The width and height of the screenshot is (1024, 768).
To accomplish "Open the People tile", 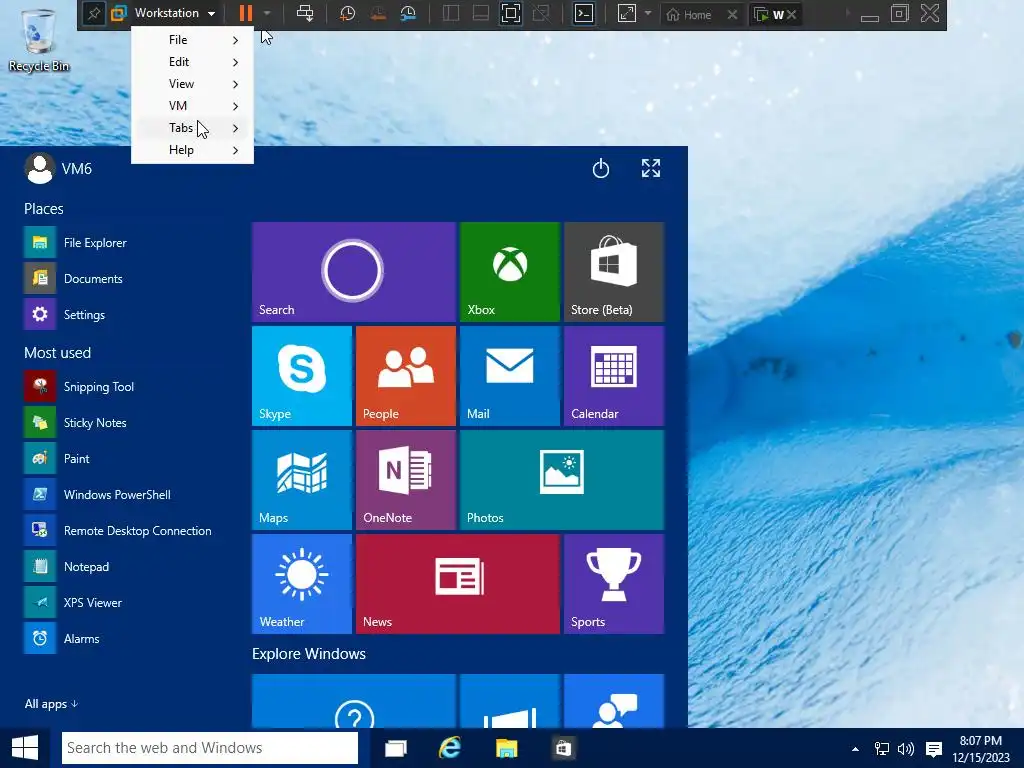I will [406, 376].
